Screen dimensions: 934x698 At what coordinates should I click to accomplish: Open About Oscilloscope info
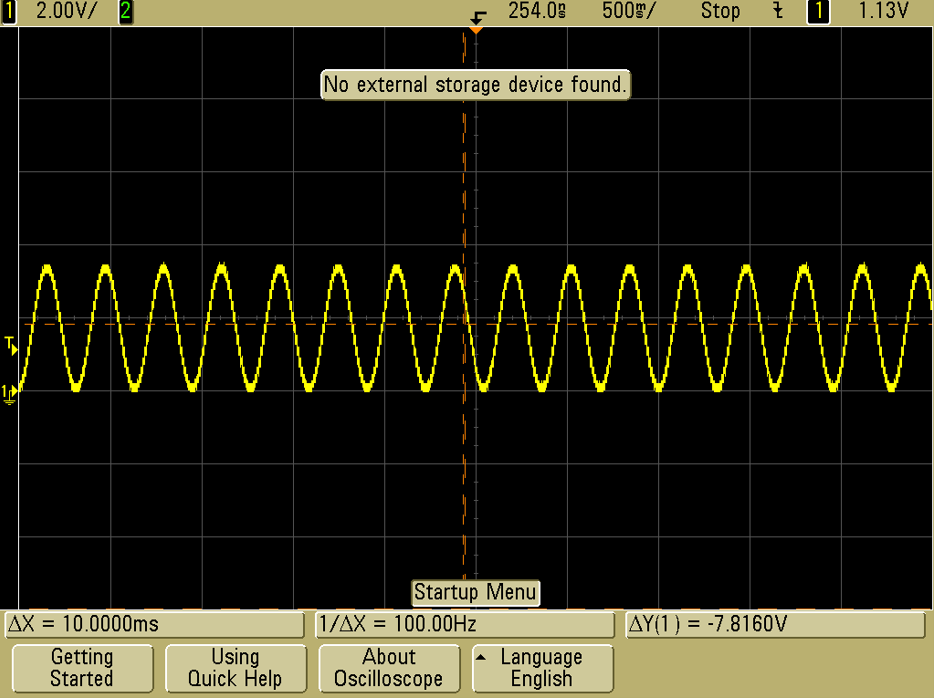[388, 668]
